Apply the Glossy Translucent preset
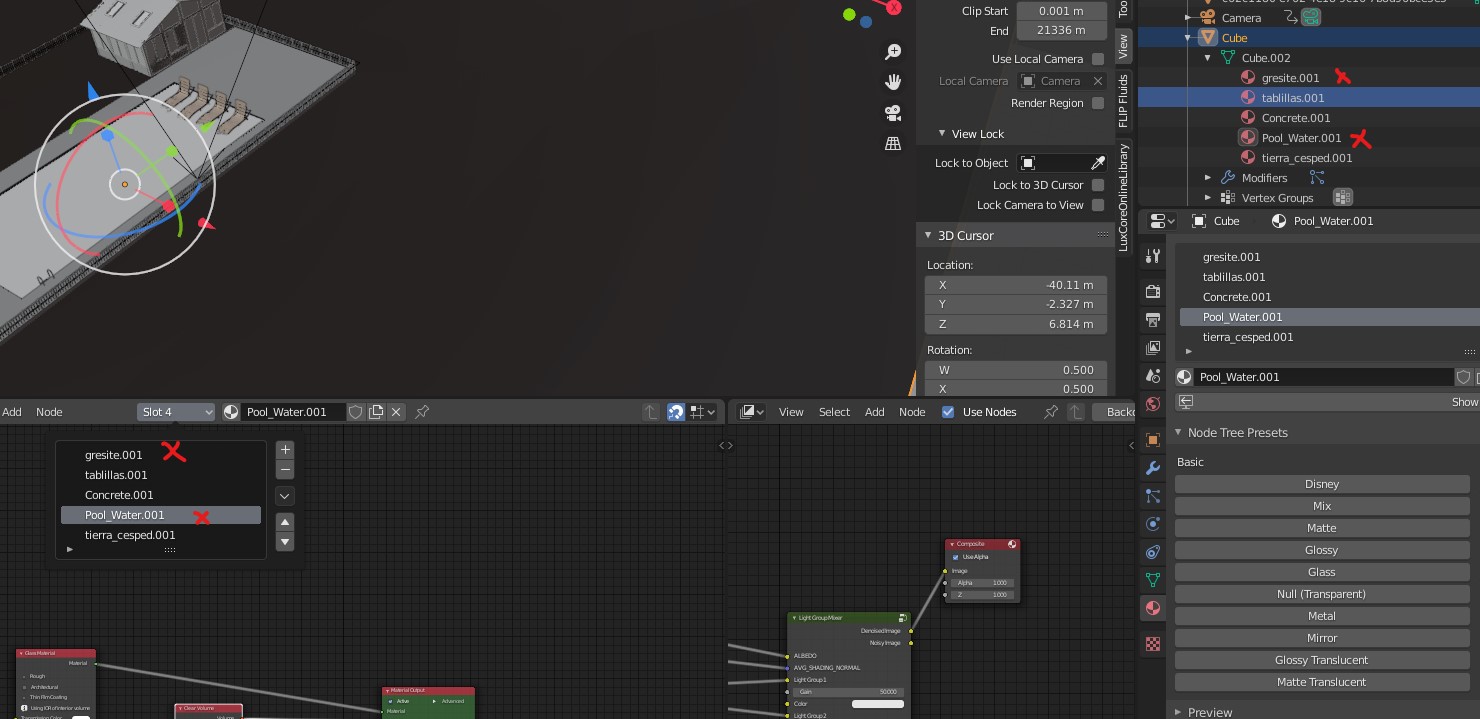Viewport: 1480px width, 719px height. coord(1321,660)
